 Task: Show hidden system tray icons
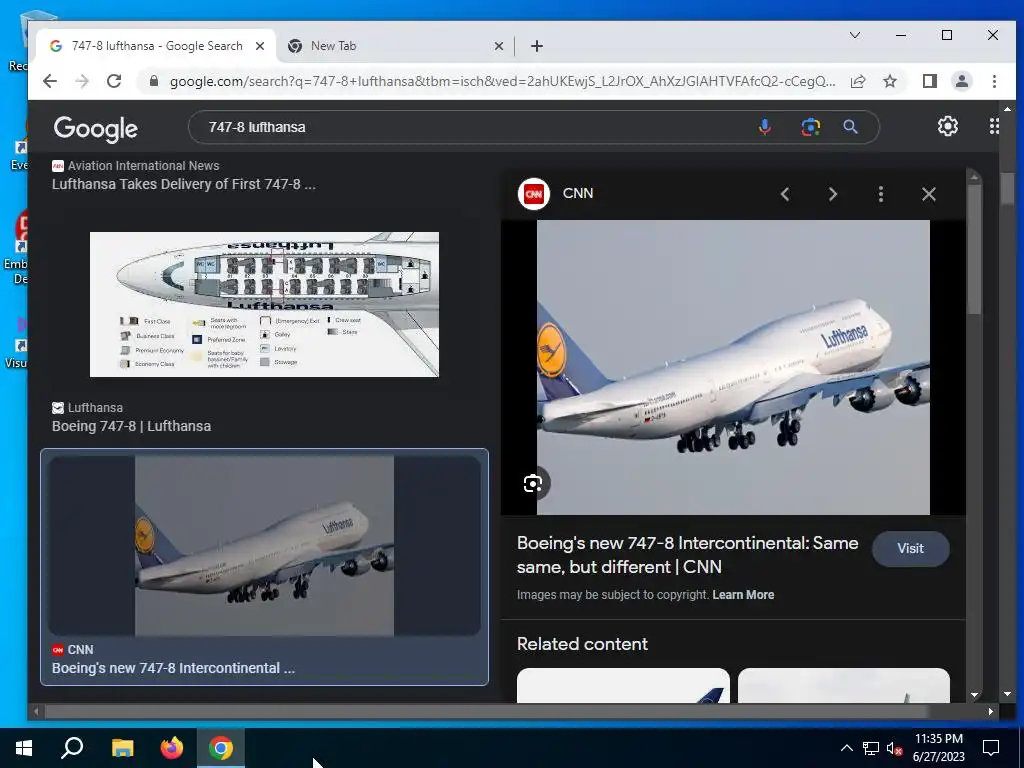[846, 748]
